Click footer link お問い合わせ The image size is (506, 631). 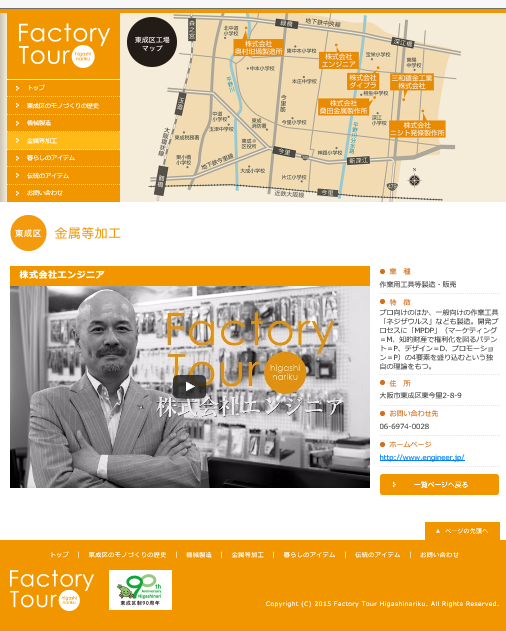(x=439, y=555)
